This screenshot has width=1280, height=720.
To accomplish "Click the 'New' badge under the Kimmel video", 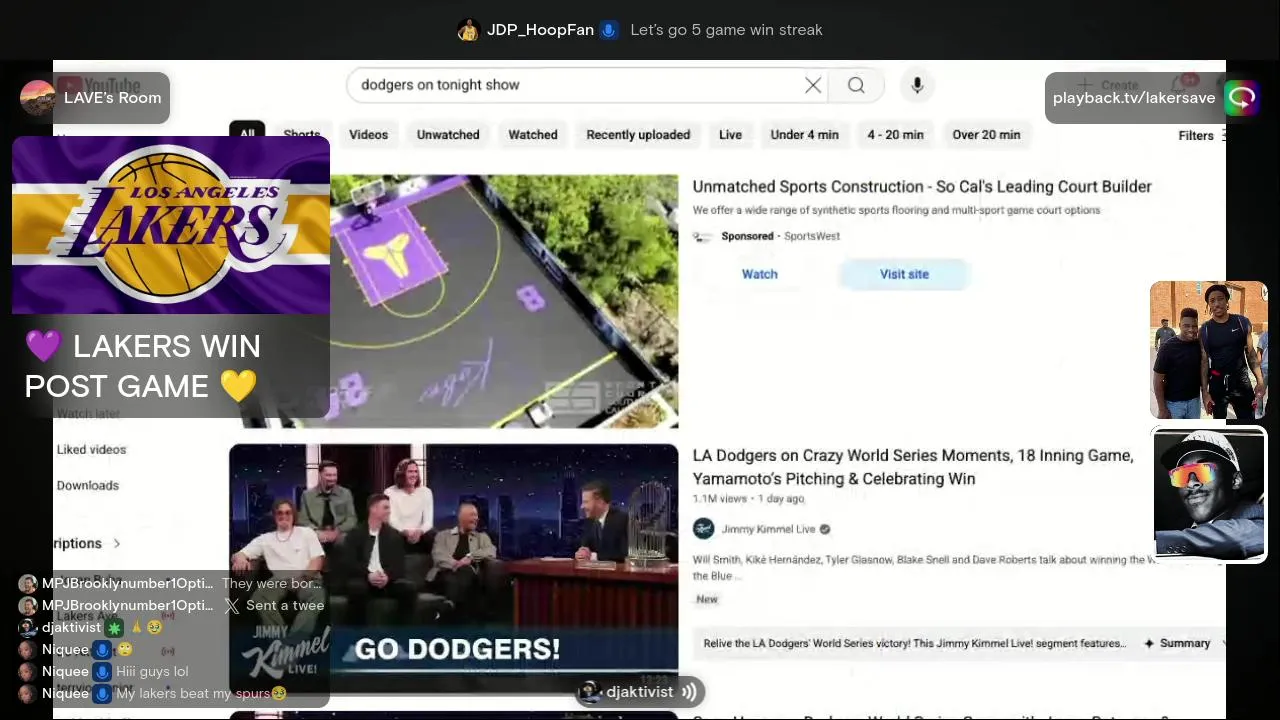I will click(x=707, y=599).
